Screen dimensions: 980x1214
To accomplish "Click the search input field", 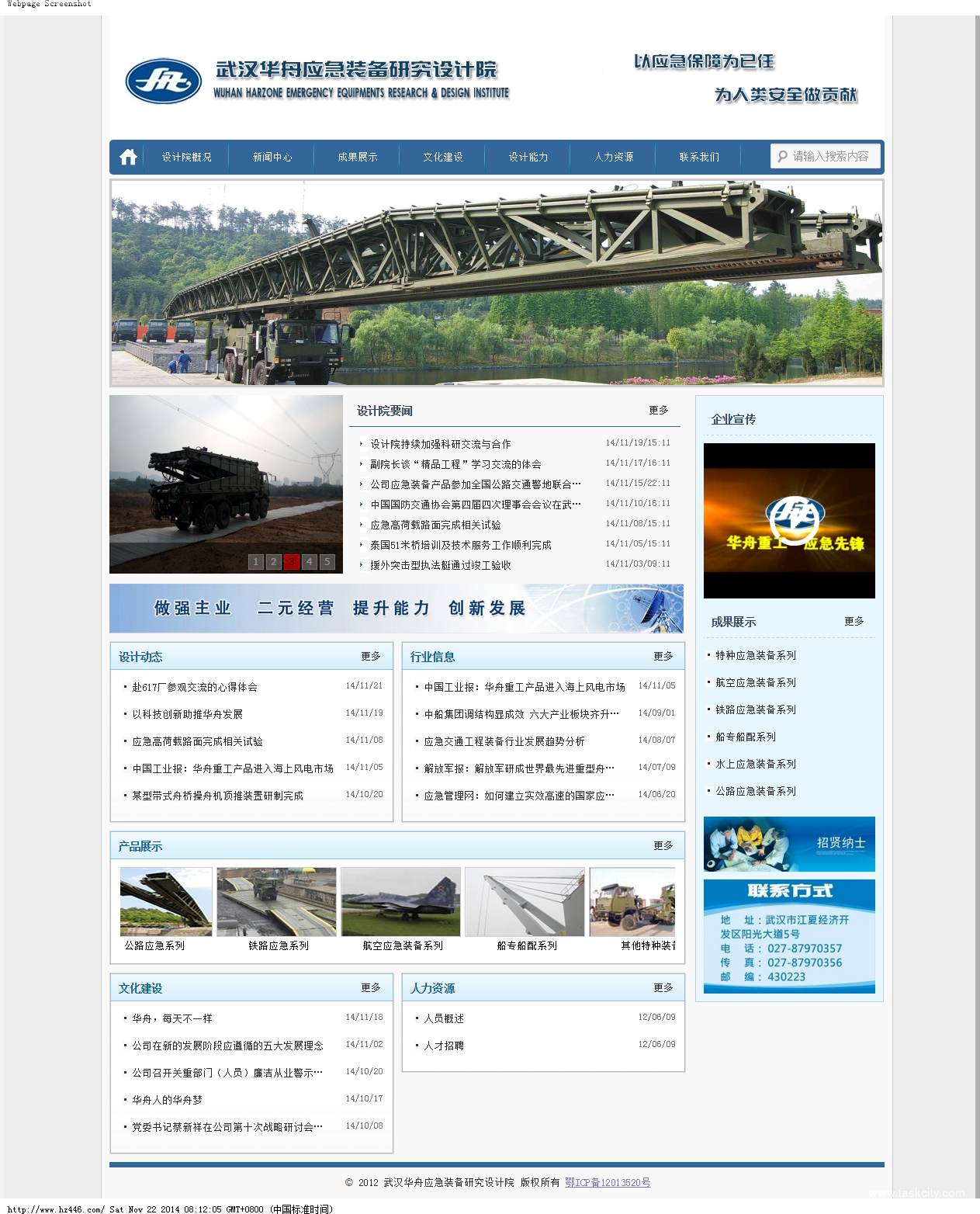I will point(830,156).
